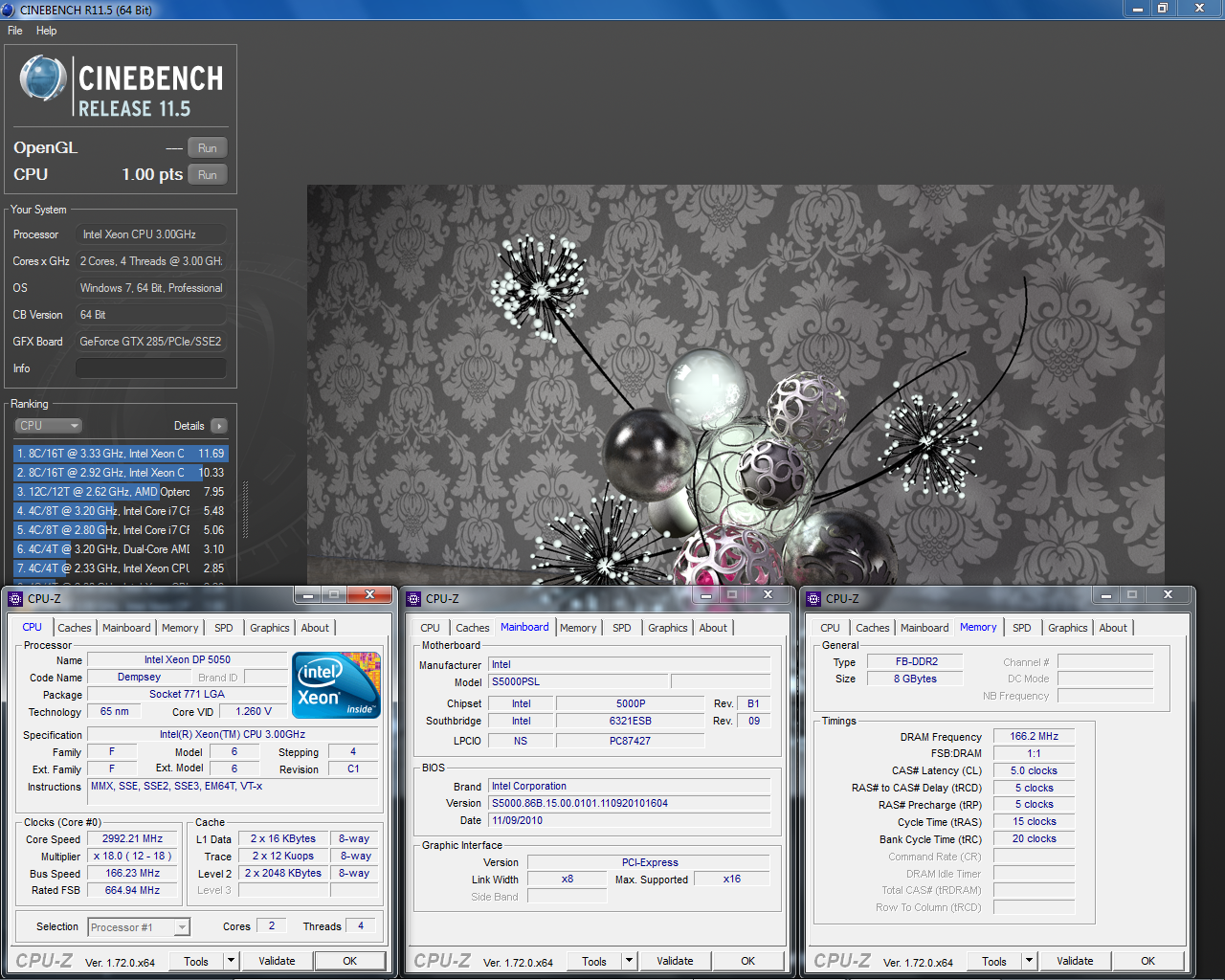This screenshot has height=980, width=1225.
Task: Click Tools button in CPU tab window
Action: [x=196, y=961]
